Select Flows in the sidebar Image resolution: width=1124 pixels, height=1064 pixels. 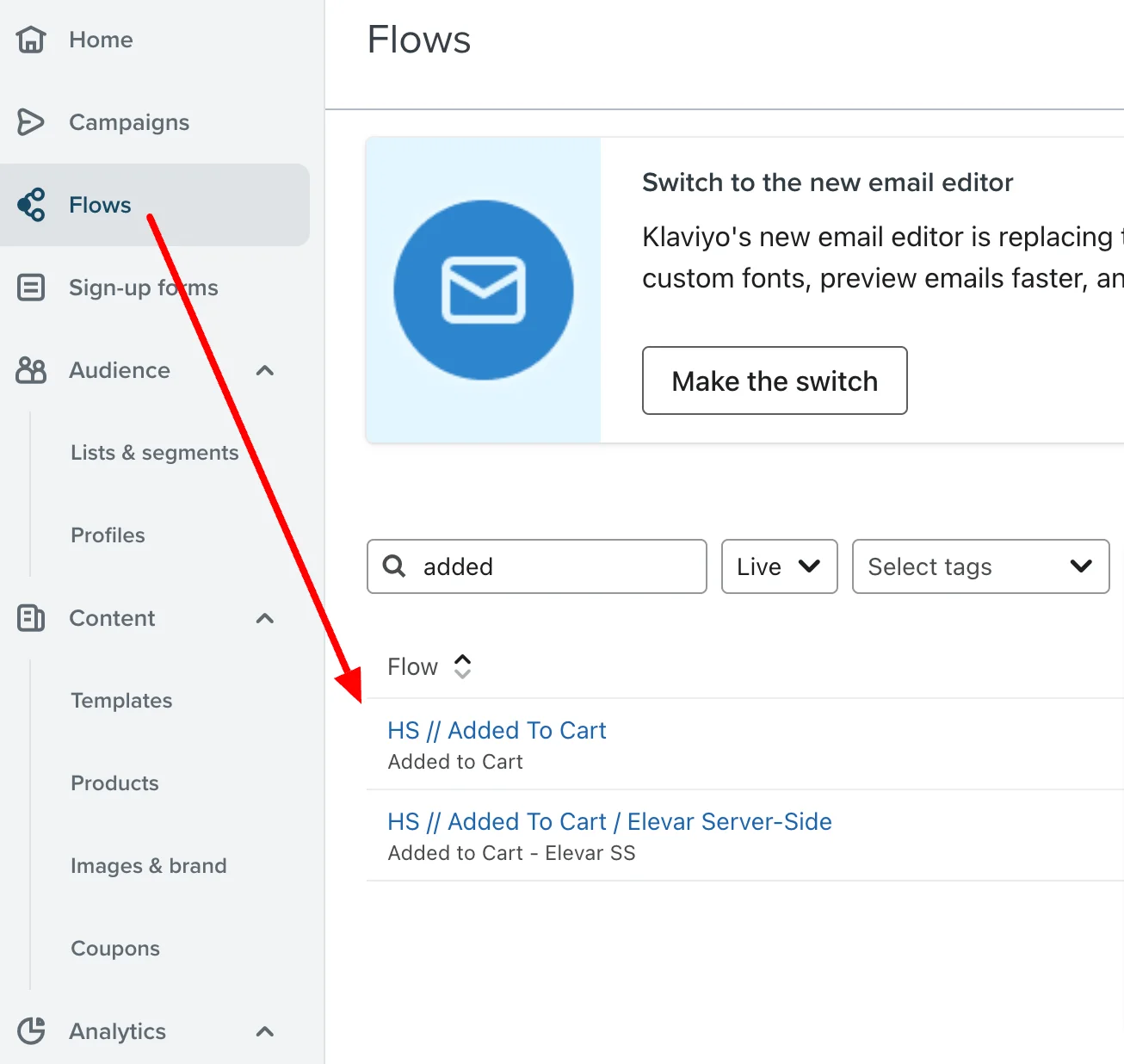tap(155, 205)
